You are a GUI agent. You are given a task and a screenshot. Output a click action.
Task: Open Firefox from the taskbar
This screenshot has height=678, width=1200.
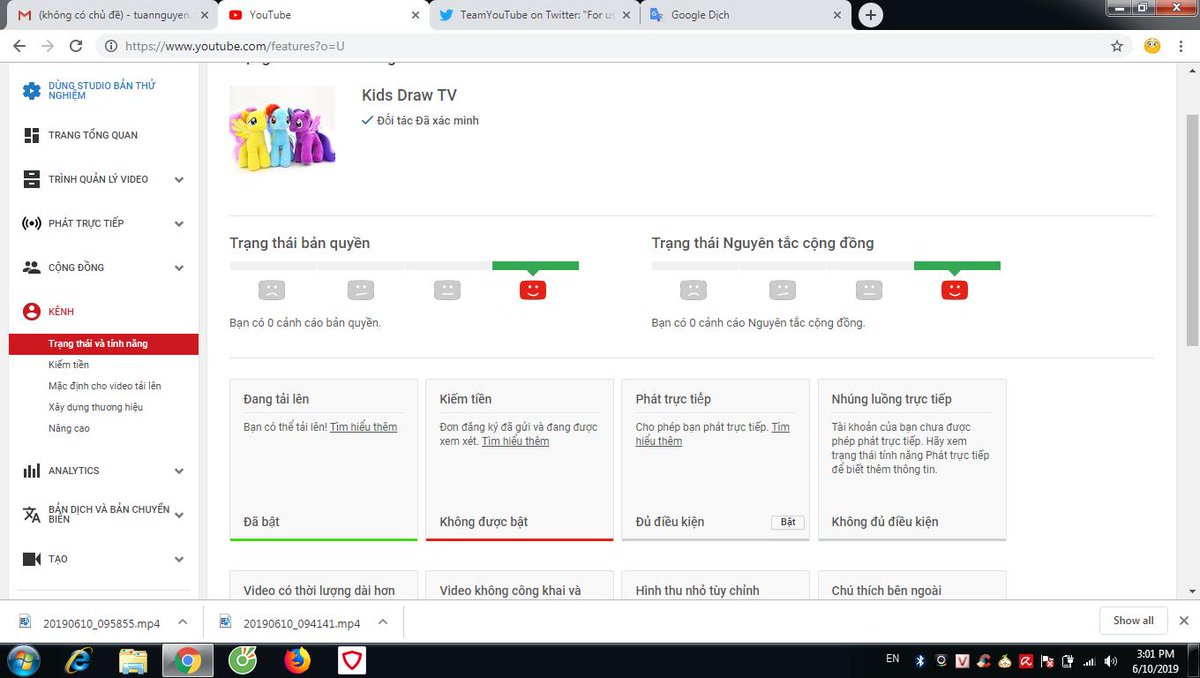click(x=297, y=660)
